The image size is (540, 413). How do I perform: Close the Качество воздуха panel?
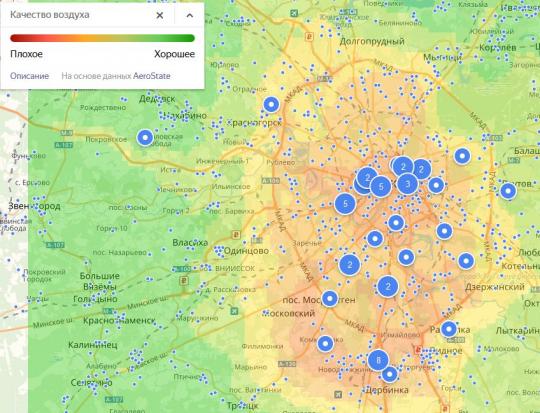(159, 15)
